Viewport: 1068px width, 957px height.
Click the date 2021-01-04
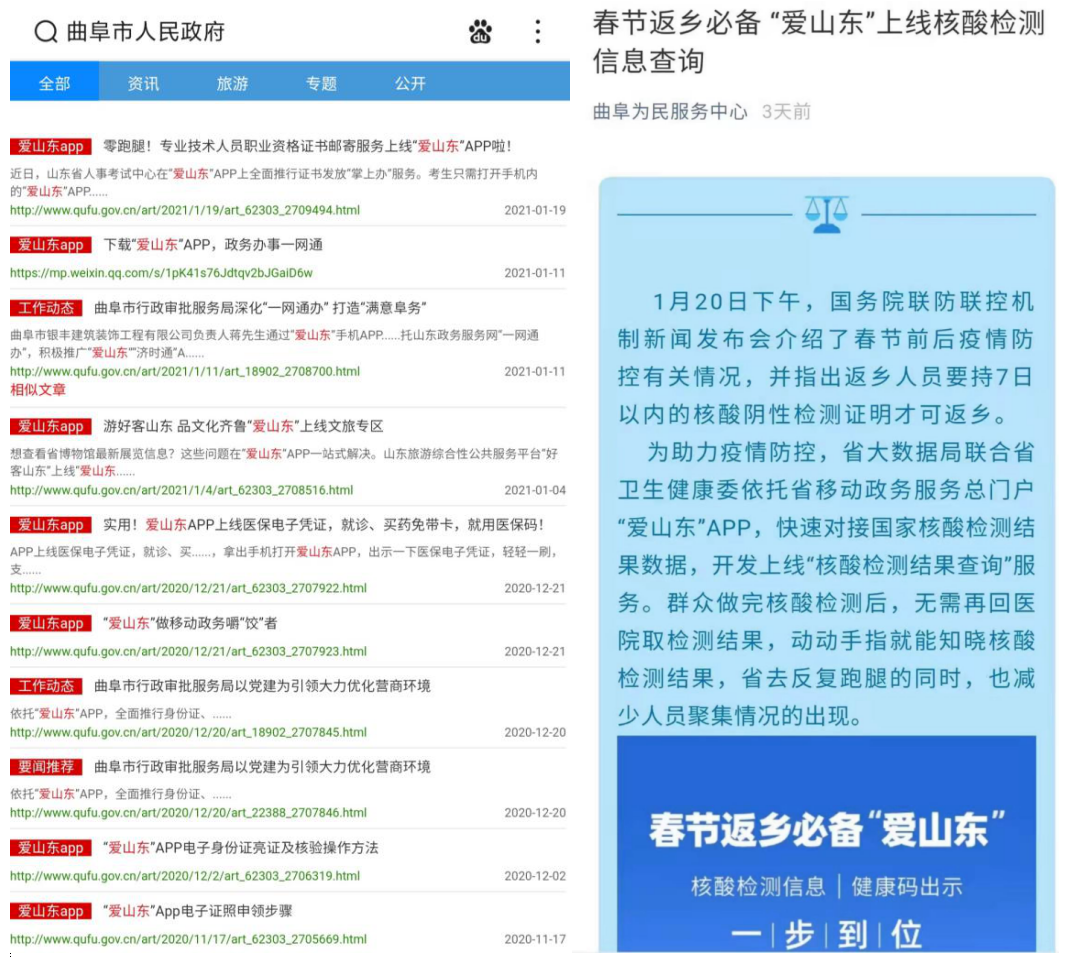(x=535, y=490)
